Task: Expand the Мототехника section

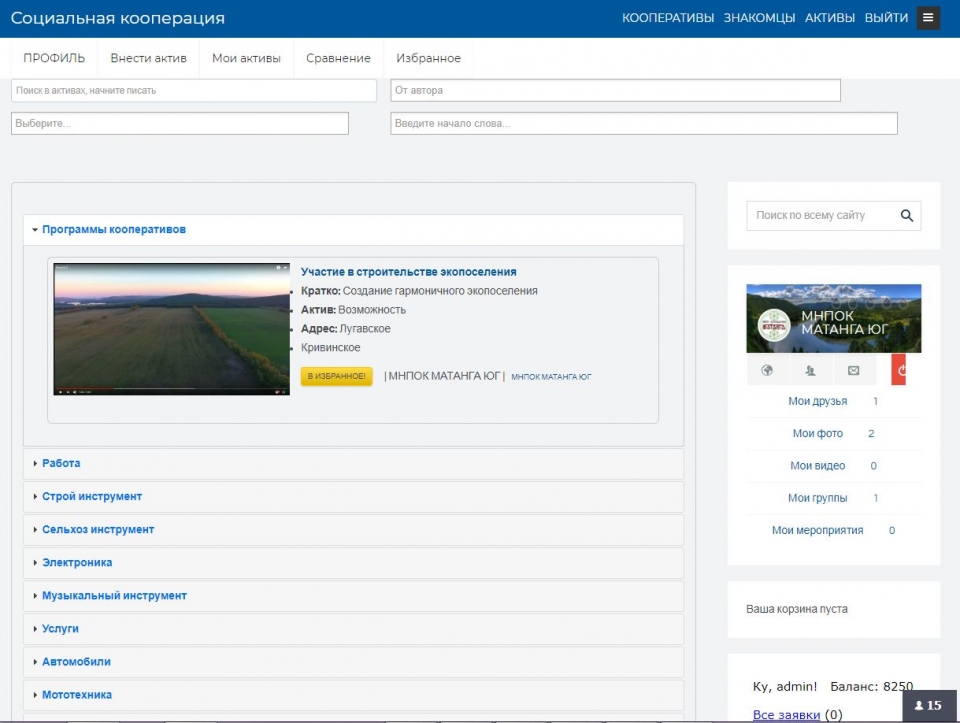Action: tap(353, 695)
